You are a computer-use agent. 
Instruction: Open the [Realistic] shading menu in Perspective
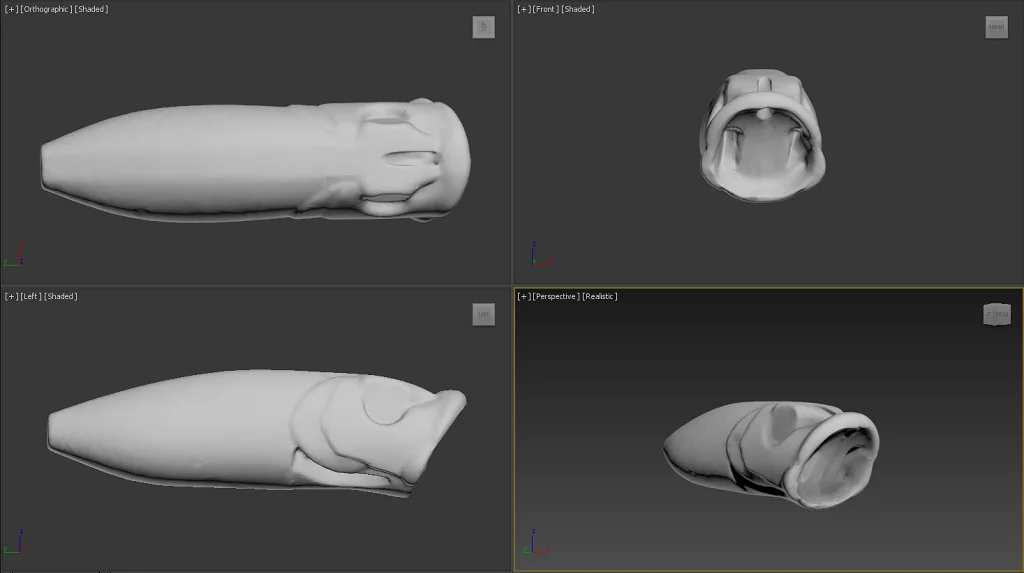tap(600, 296)
